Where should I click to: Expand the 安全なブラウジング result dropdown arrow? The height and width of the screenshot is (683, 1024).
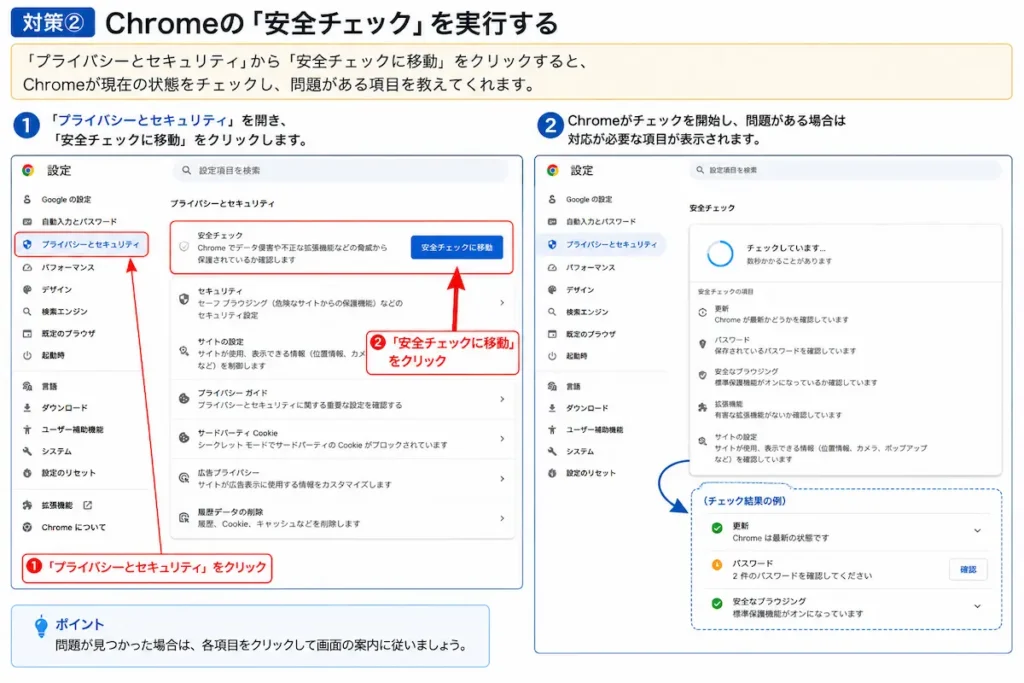(978, 606)
